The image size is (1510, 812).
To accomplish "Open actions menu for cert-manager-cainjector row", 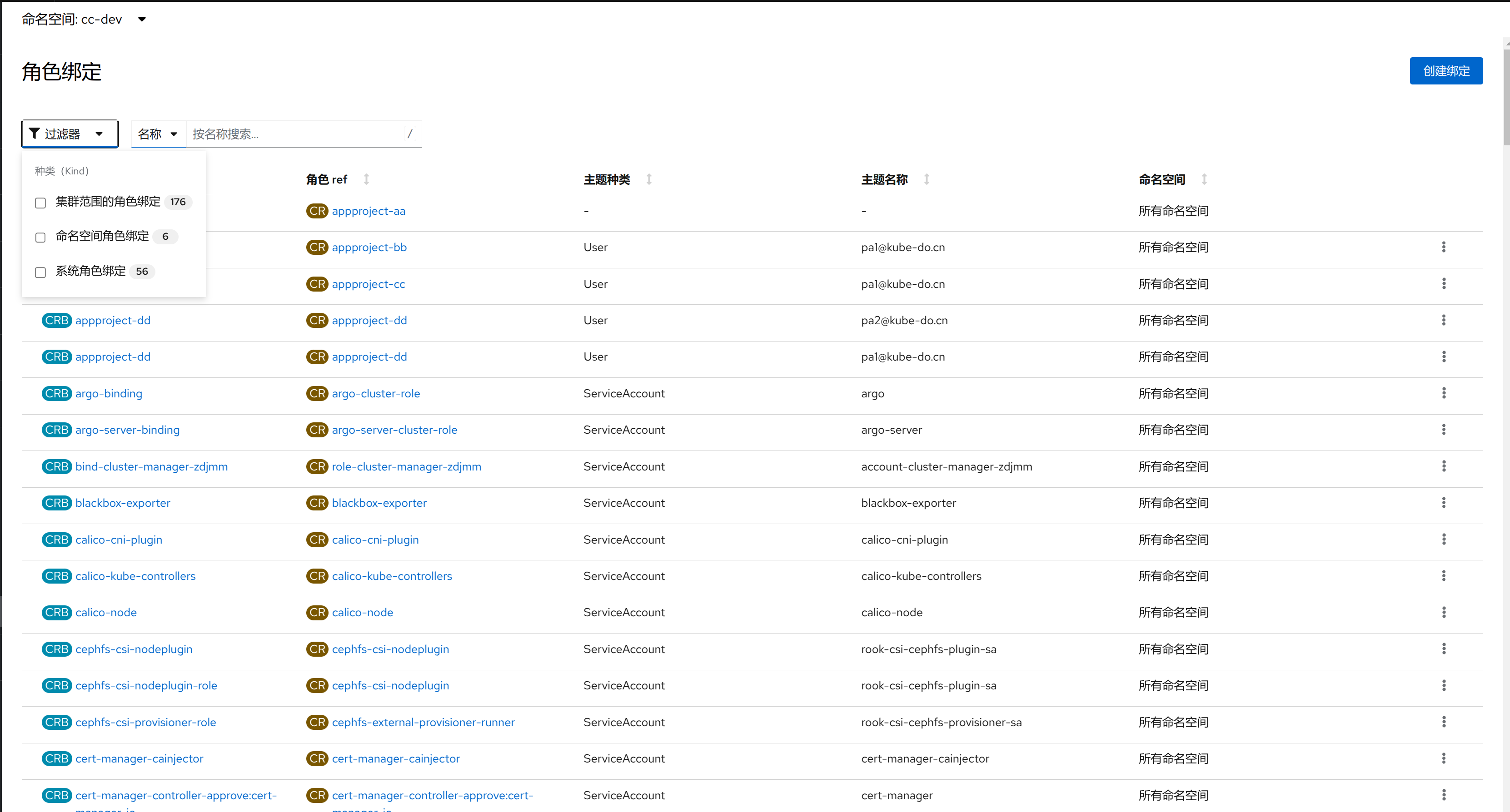I will tap(1443, 758).
